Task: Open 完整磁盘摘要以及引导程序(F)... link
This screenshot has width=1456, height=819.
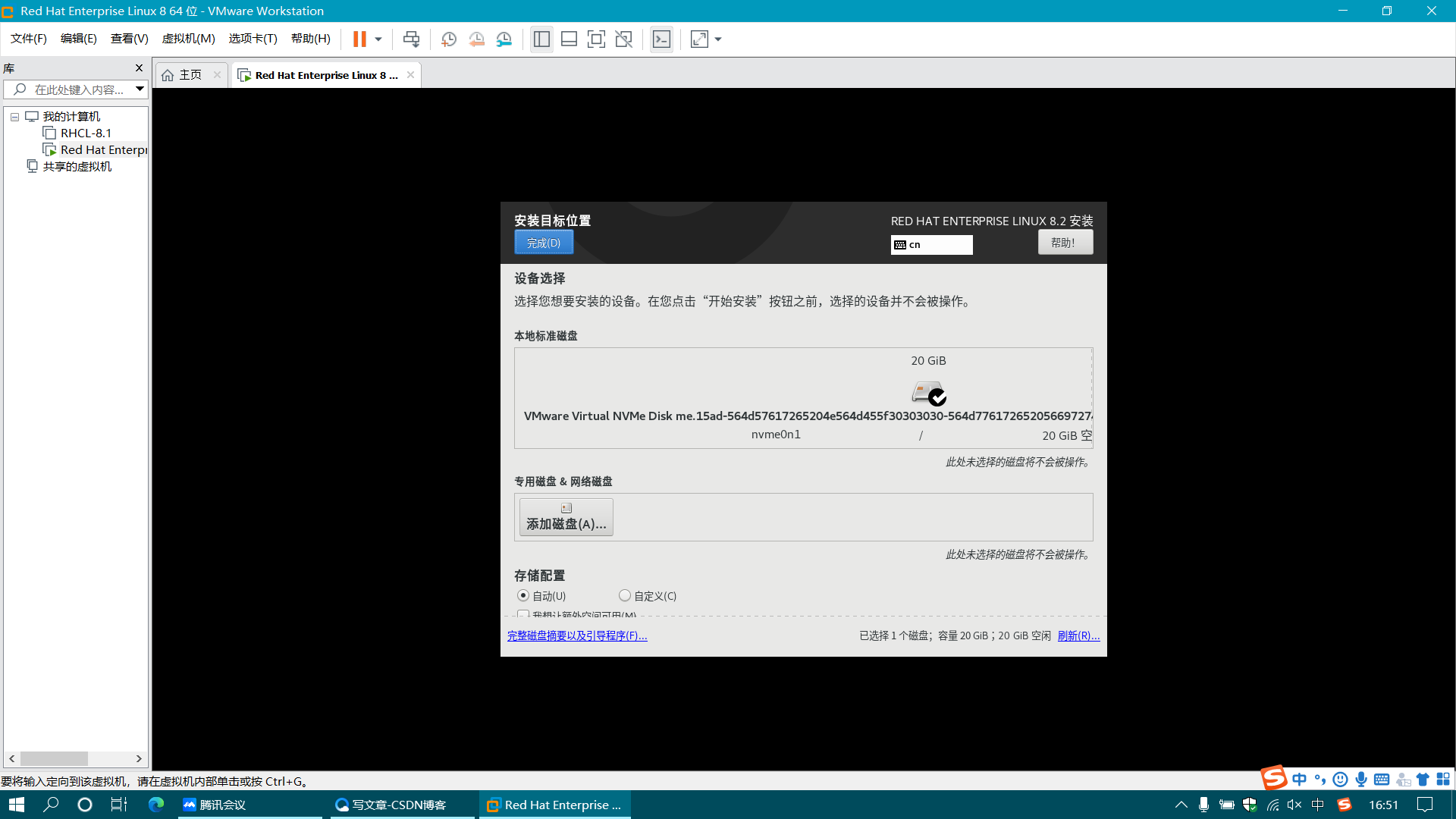Action: coord(577,636)
